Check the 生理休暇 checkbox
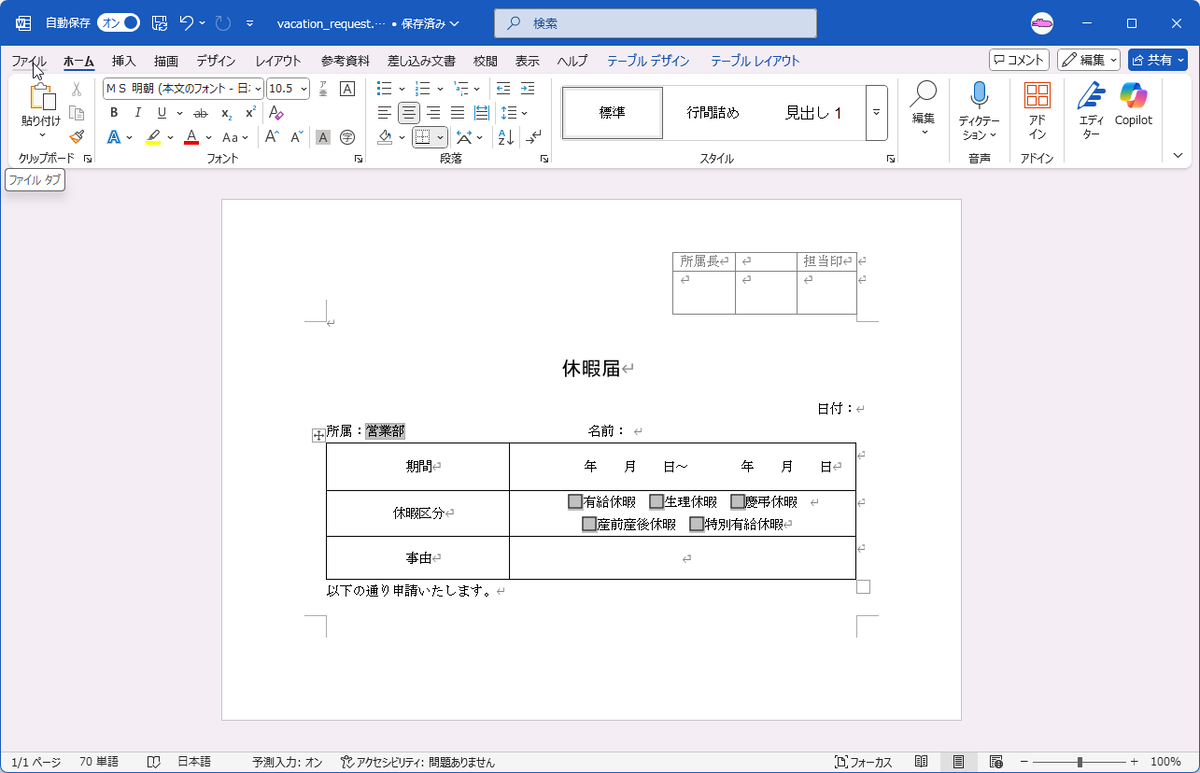Viewport: 1200px width, 773px height. point(656,502)
